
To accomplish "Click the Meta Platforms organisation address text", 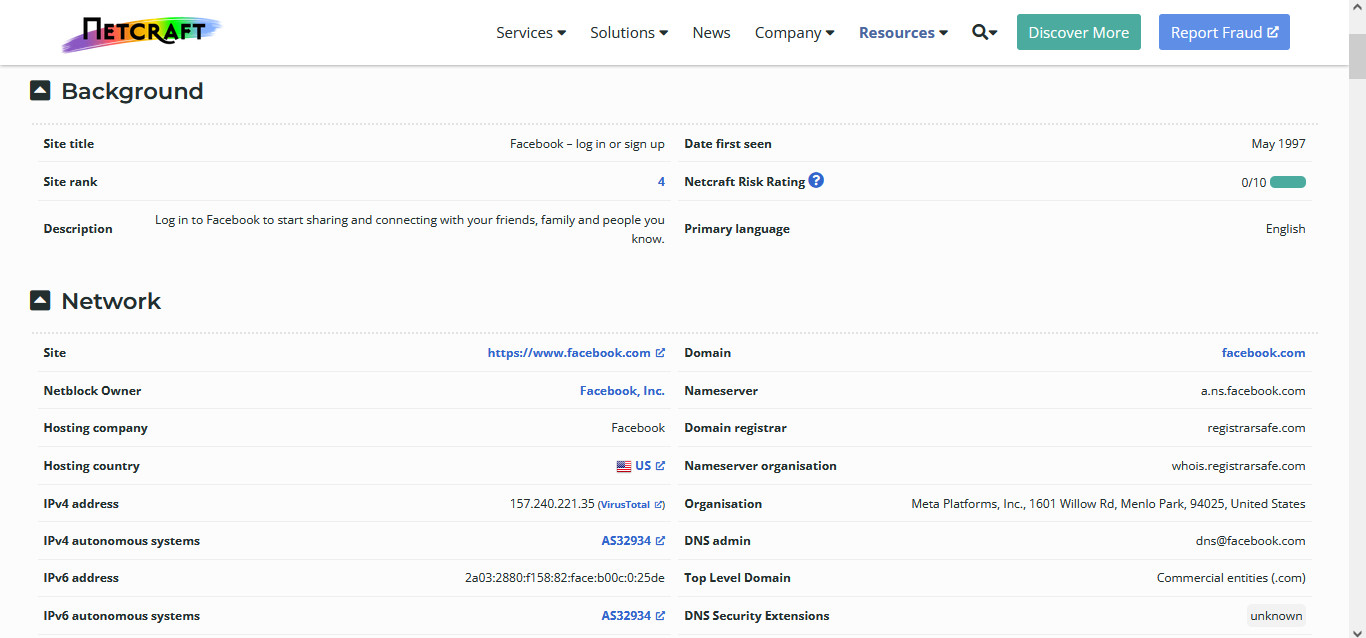I will (1108, 504).
